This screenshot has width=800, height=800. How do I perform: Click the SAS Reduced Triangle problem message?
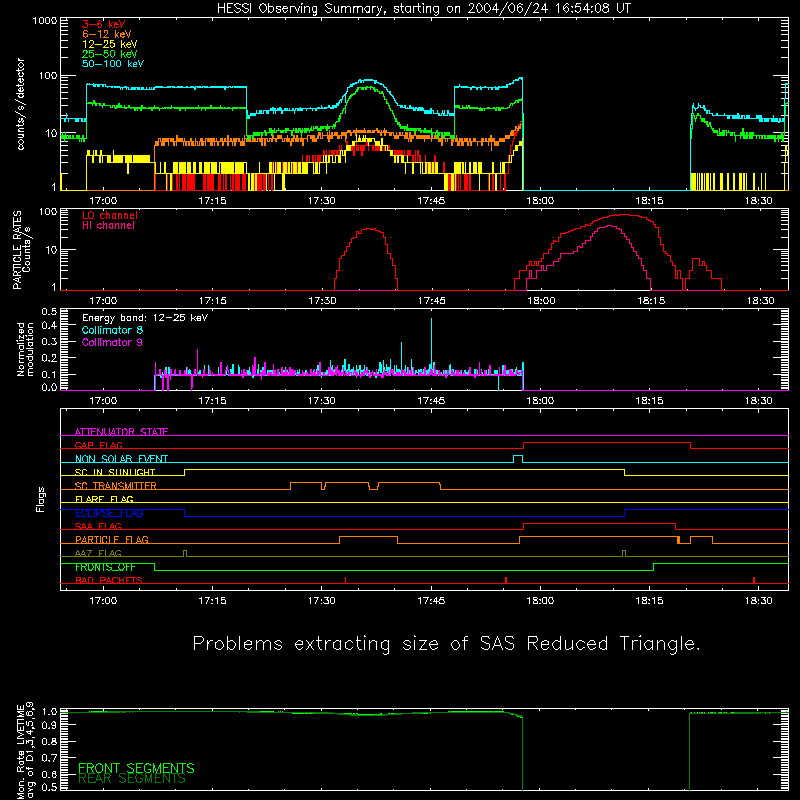[446, 644]
